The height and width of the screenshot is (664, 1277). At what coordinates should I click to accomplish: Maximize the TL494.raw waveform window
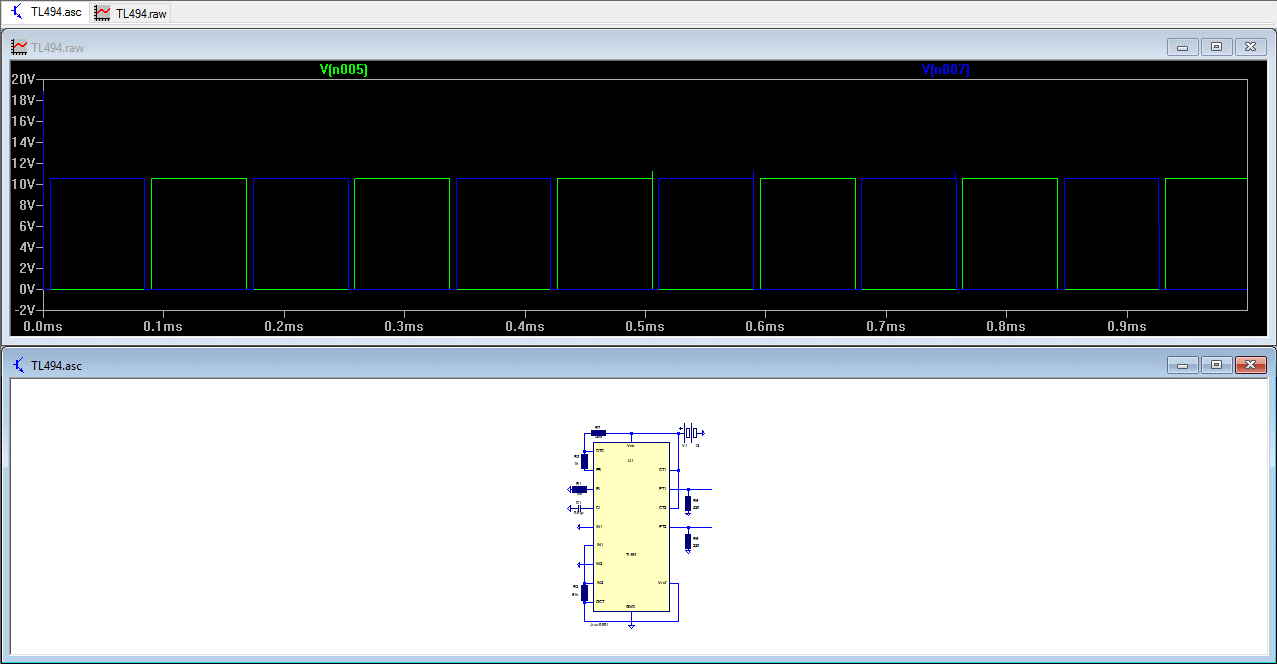(1216, 47)
